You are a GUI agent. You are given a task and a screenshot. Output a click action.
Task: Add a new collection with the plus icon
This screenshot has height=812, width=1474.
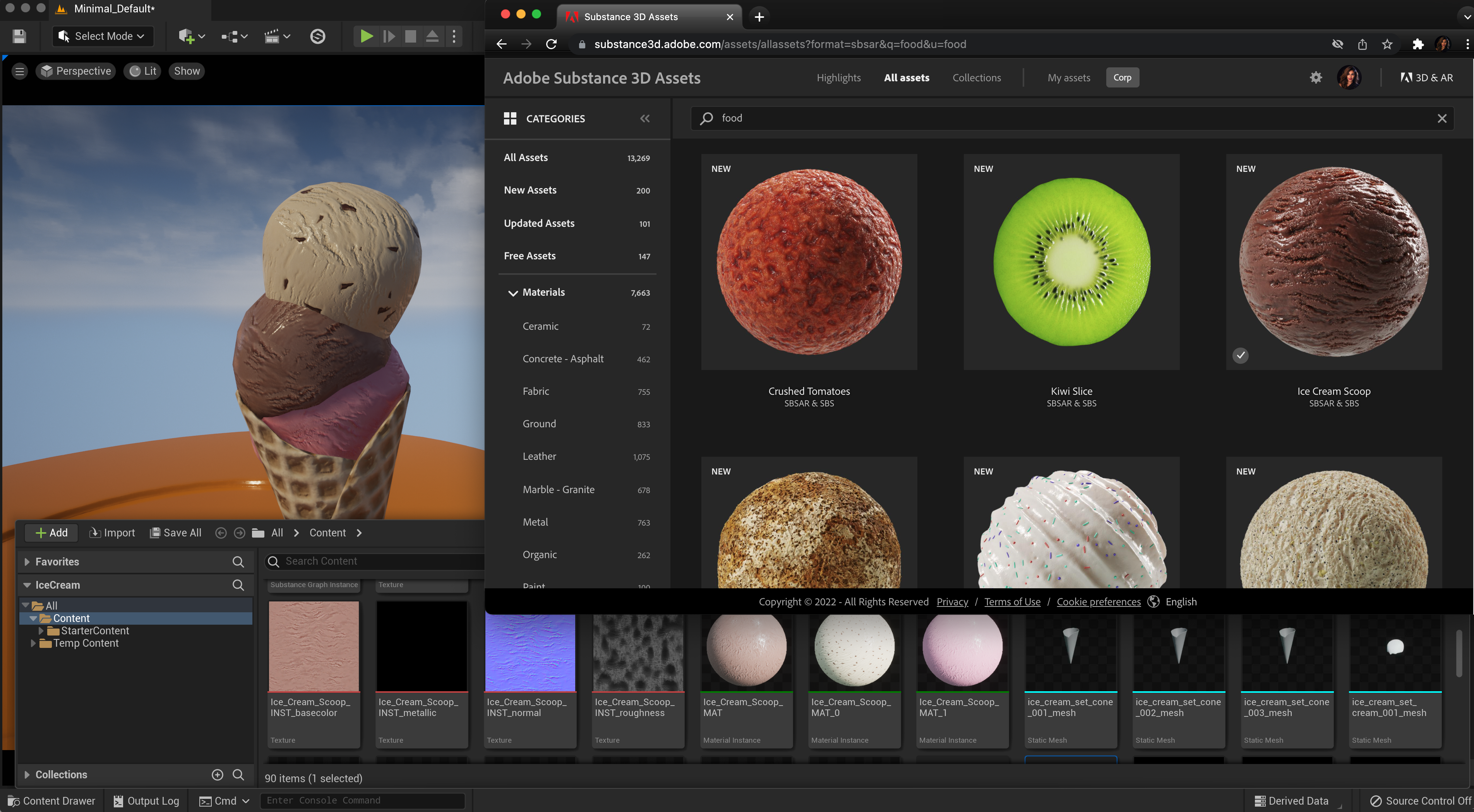click(217, 774)
